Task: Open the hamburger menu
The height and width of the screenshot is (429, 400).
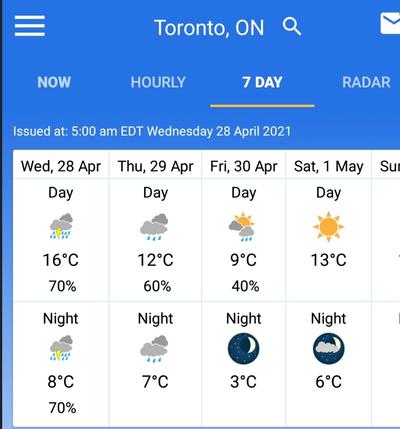Action: [x=30, y=26]
